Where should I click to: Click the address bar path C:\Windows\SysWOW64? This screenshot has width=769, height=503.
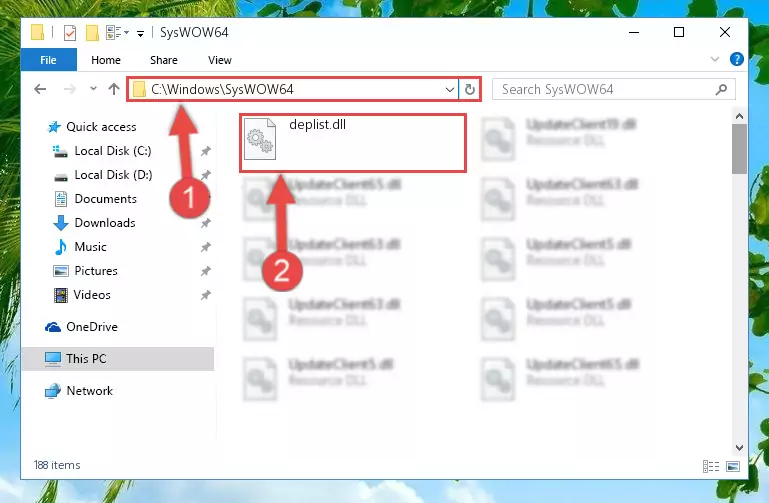222,89
